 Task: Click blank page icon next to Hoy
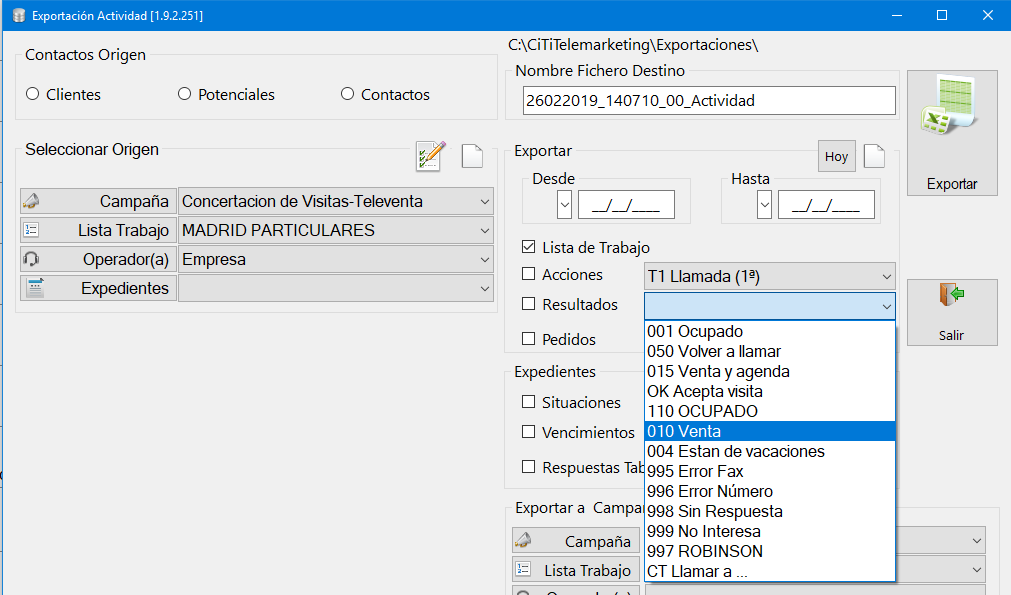coord(874,156)
